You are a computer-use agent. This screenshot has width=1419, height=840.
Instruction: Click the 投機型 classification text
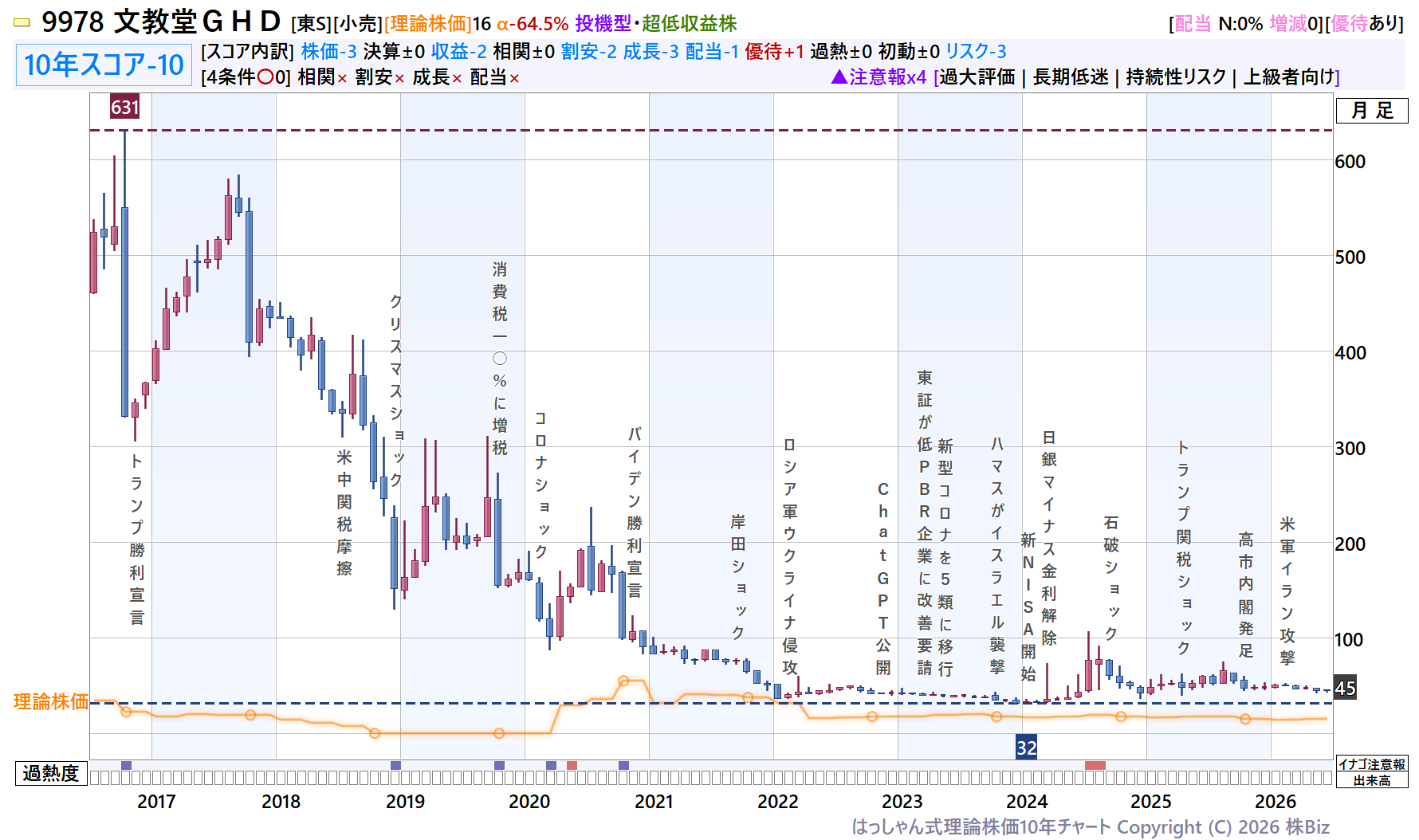[x=603, y=24]
